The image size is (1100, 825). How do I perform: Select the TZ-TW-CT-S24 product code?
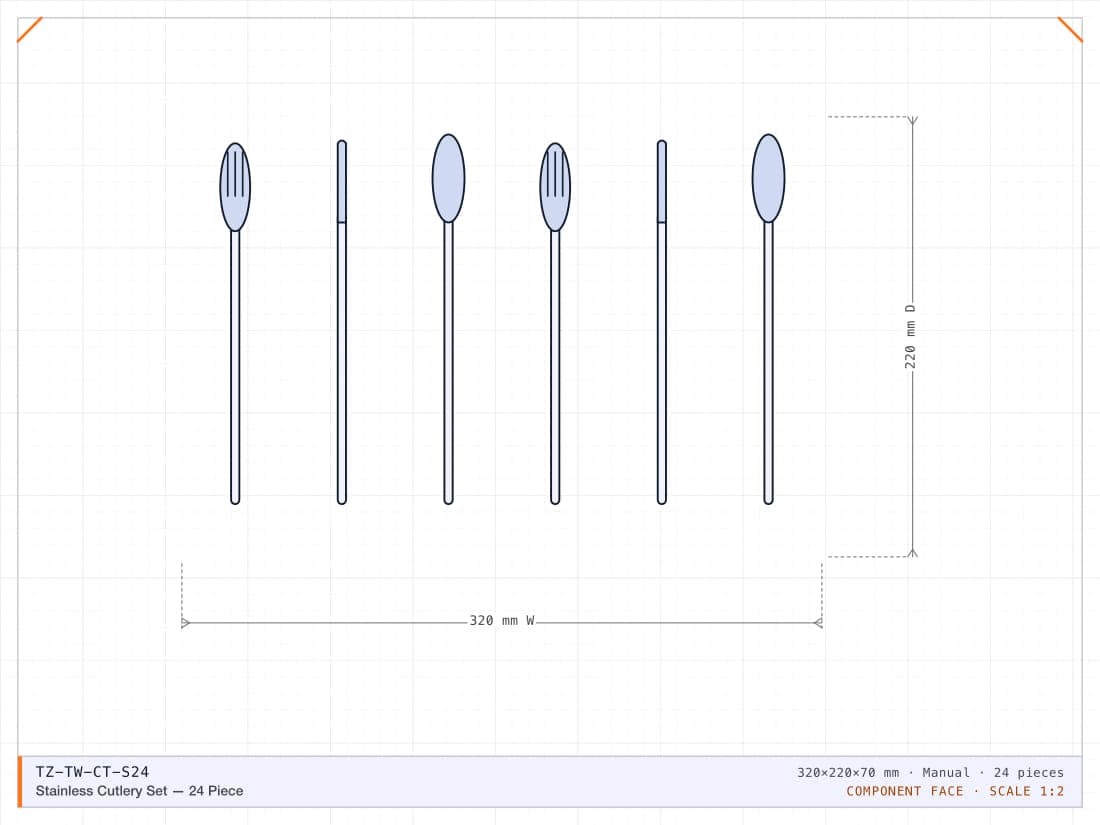pos(92,772)
